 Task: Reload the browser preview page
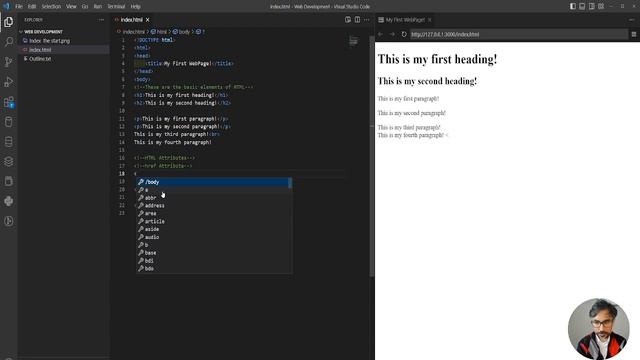[x=404, y=34]
